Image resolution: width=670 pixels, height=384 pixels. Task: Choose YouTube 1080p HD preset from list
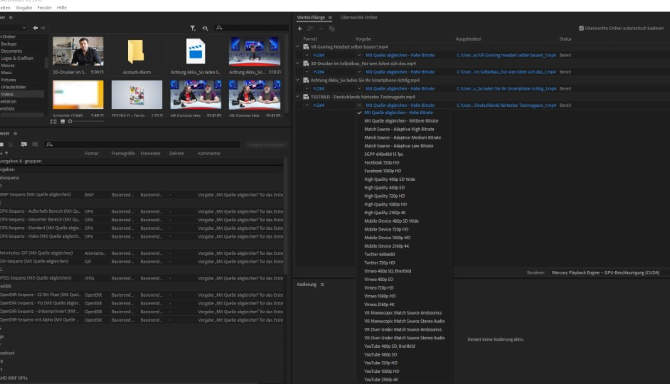click(382, 371)
